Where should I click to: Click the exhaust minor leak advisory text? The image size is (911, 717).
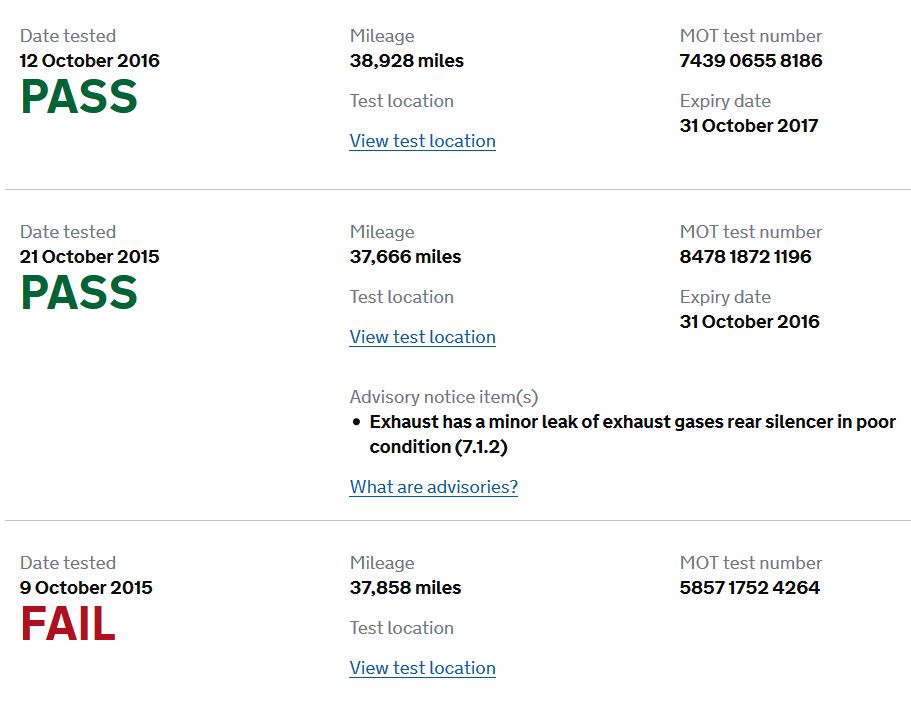632,434
